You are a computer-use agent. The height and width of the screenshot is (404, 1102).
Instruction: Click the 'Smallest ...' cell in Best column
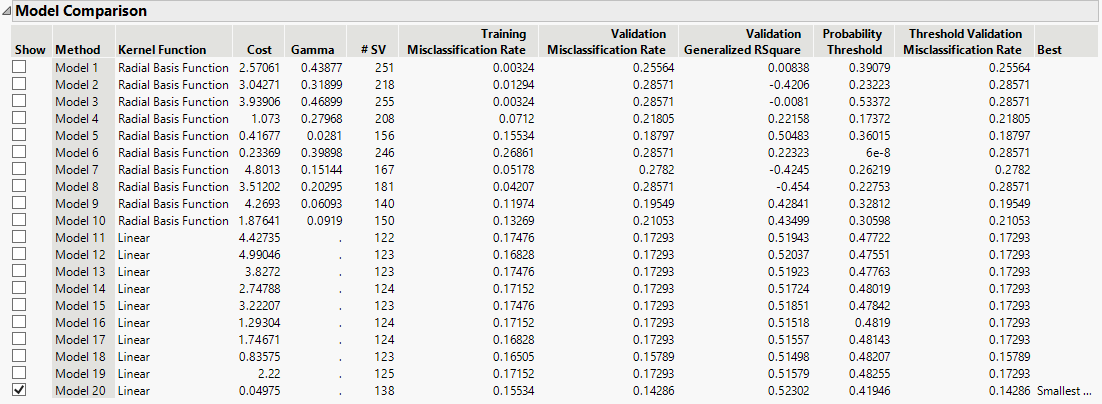coord(1064,391)
